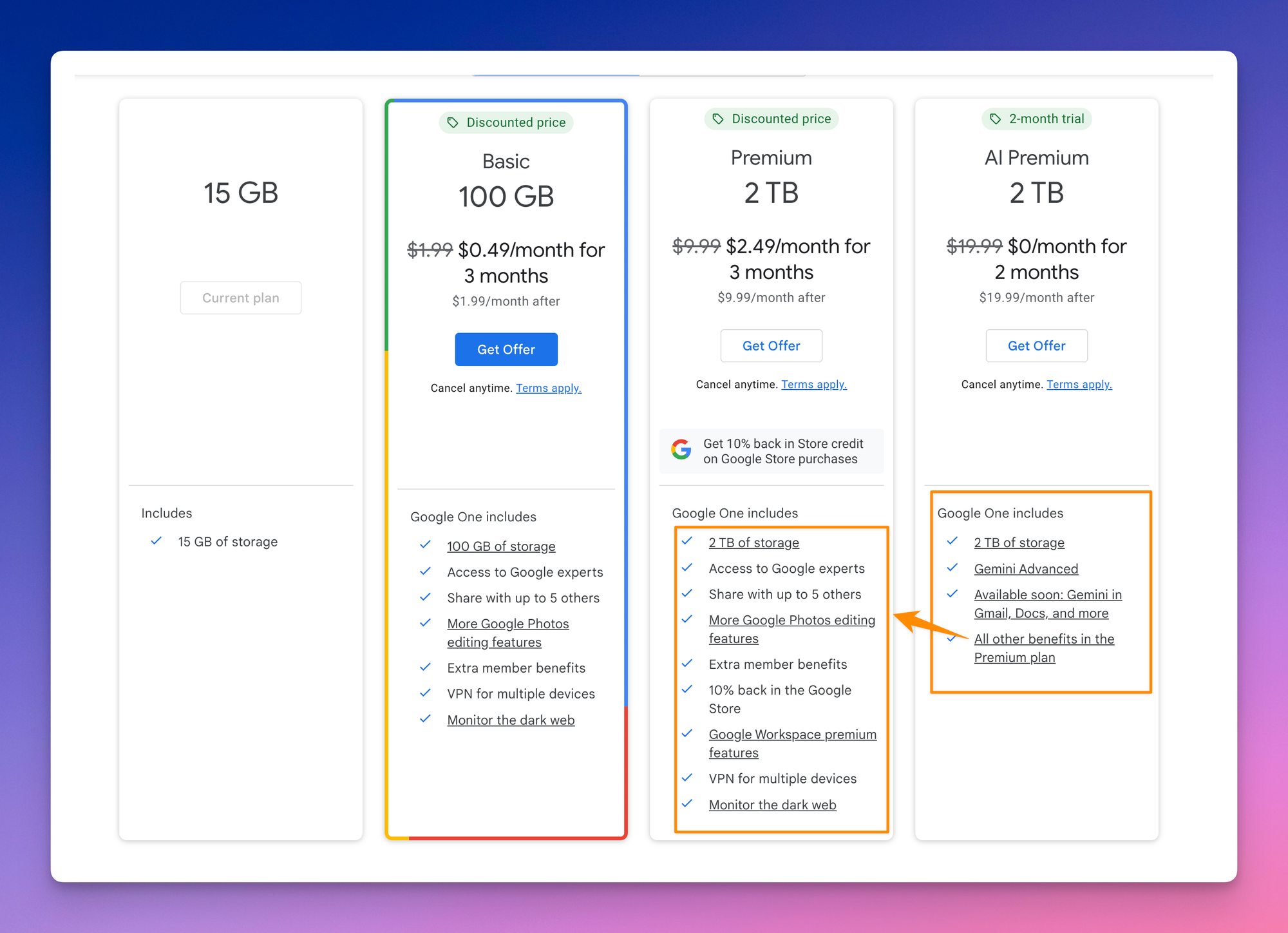Open AI Premium's 2 TB of storage link
The width and height of the screenshot is (1288, 933).
point(1019,543)
